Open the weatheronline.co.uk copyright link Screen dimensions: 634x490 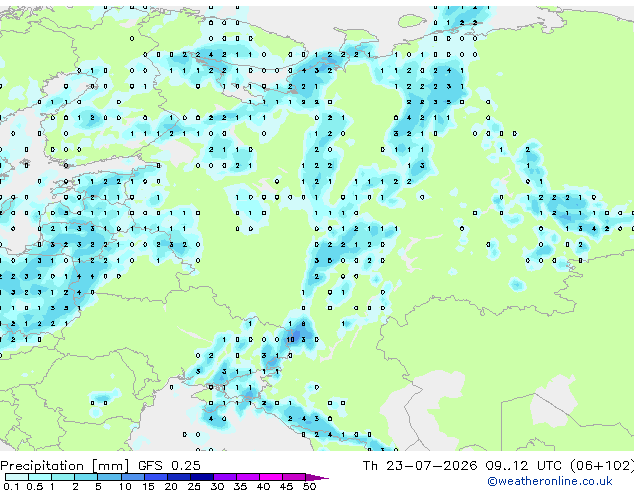tap(549, 481)
